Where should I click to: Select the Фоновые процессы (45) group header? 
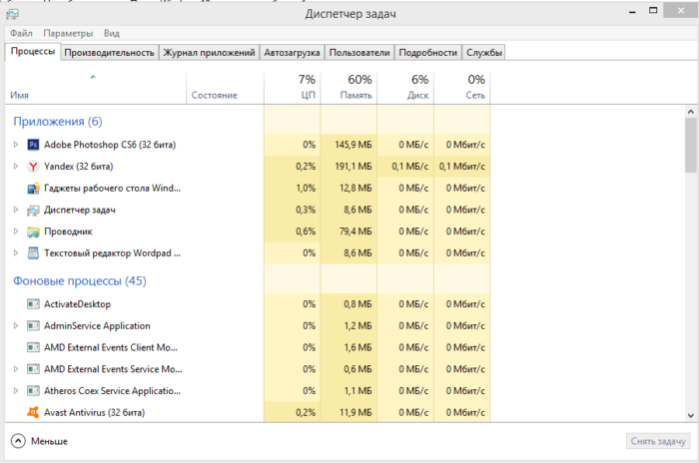tap(80, 281)
